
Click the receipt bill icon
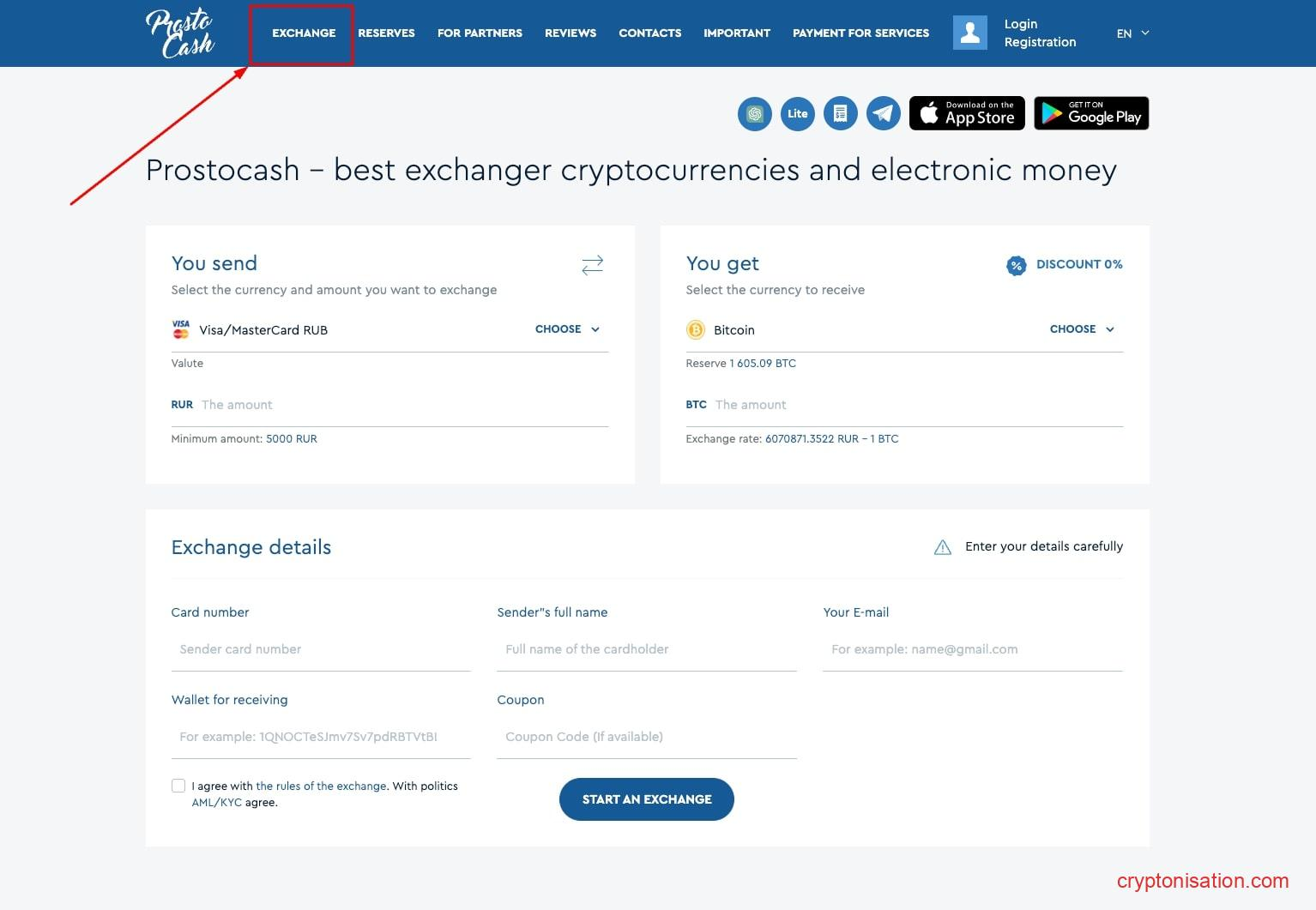pos(841,113)
